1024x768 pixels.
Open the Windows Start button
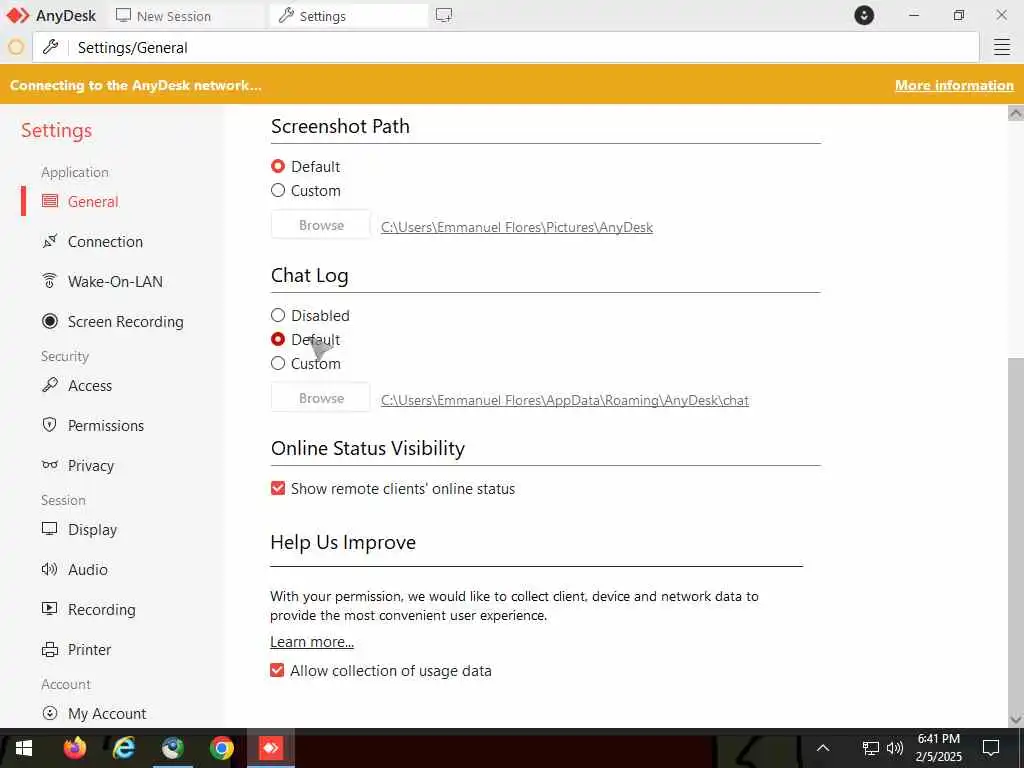point(24,748)
